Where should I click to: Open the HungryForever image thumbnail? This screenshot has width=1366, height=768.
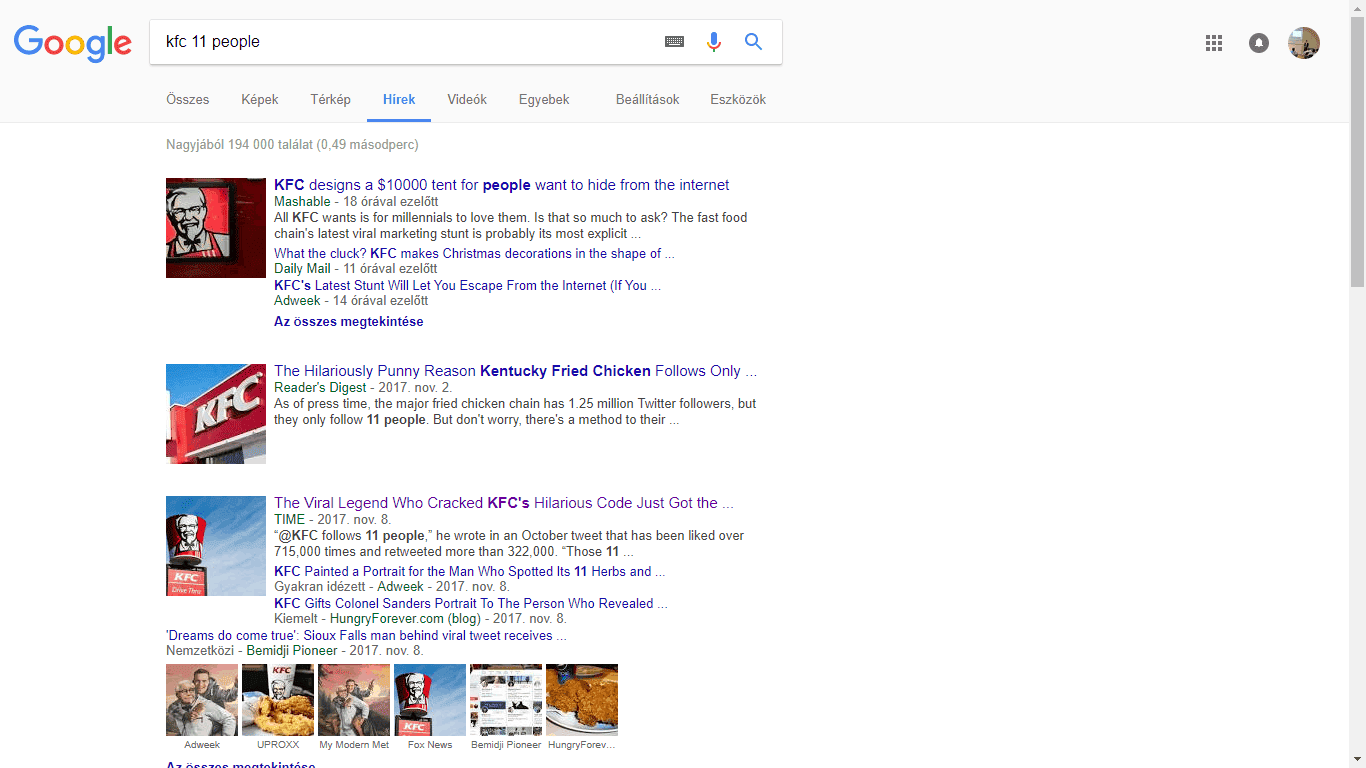tap(582, 700)
